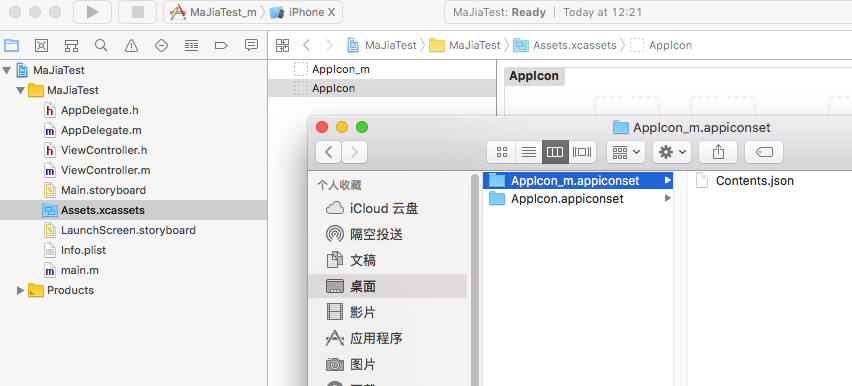Open the Debug navigator
The height and width of the screenshot is (386, 852).
coord(191,45)
